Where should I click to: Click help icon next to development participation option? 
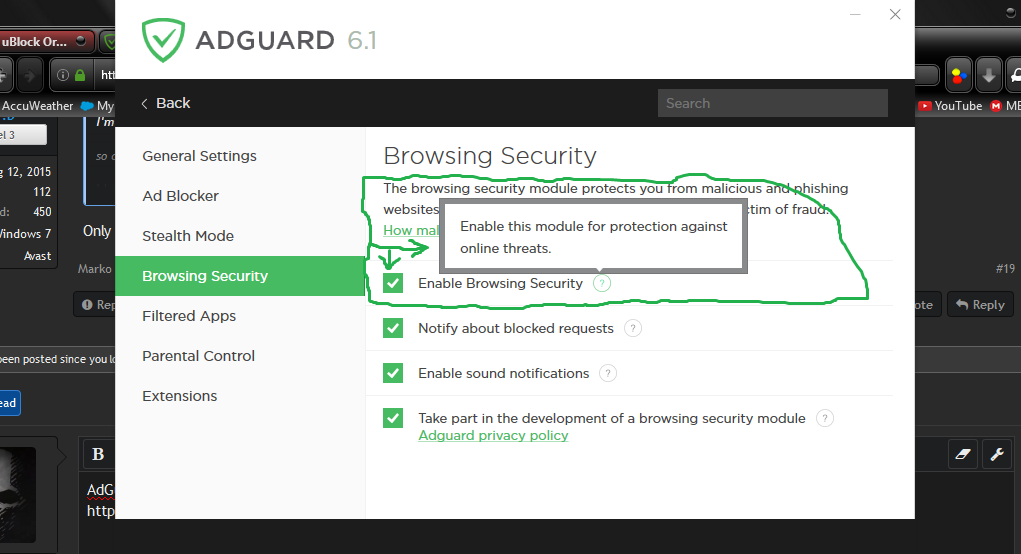point(824,418)
